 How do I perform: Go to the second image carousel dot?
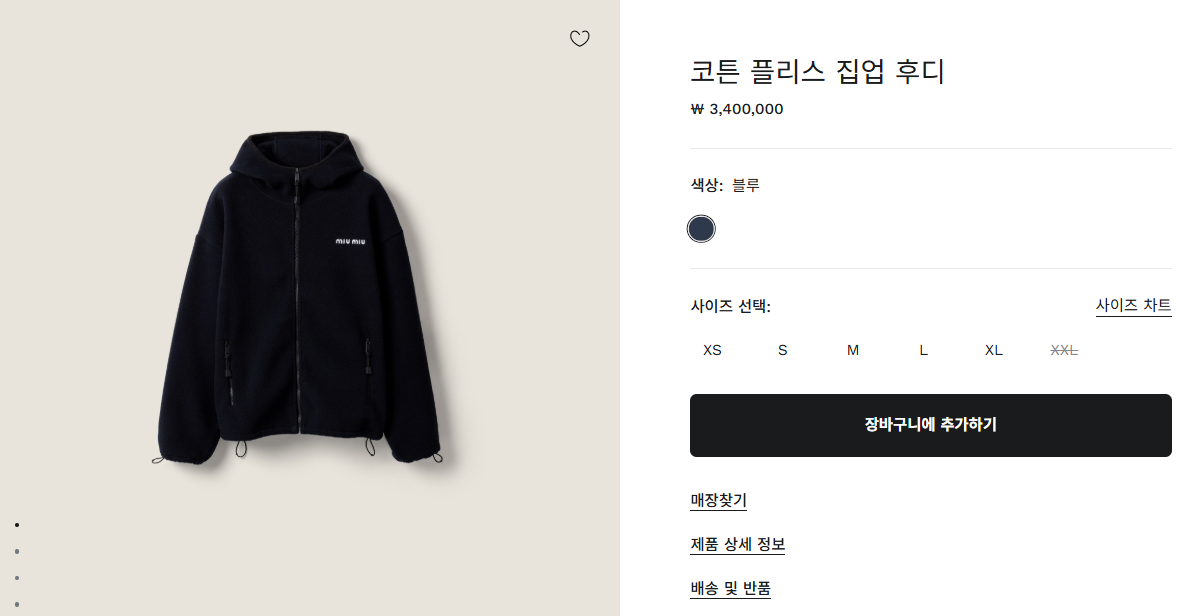coord(17,551)
